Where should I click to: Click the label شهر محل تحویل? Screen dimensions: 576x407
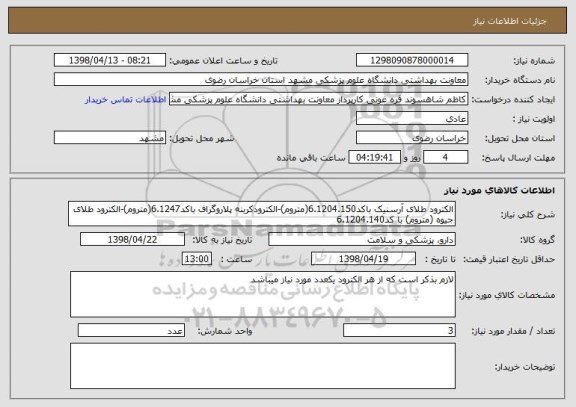tap(202, 139)
